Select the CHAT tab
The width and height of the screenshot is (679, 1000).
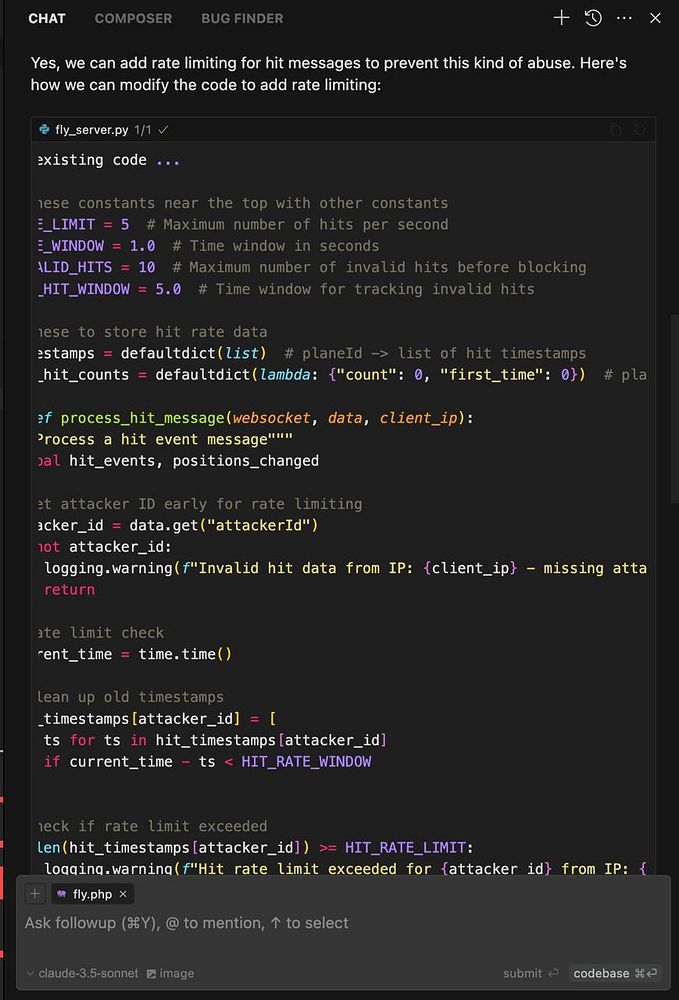coord(47,18)
